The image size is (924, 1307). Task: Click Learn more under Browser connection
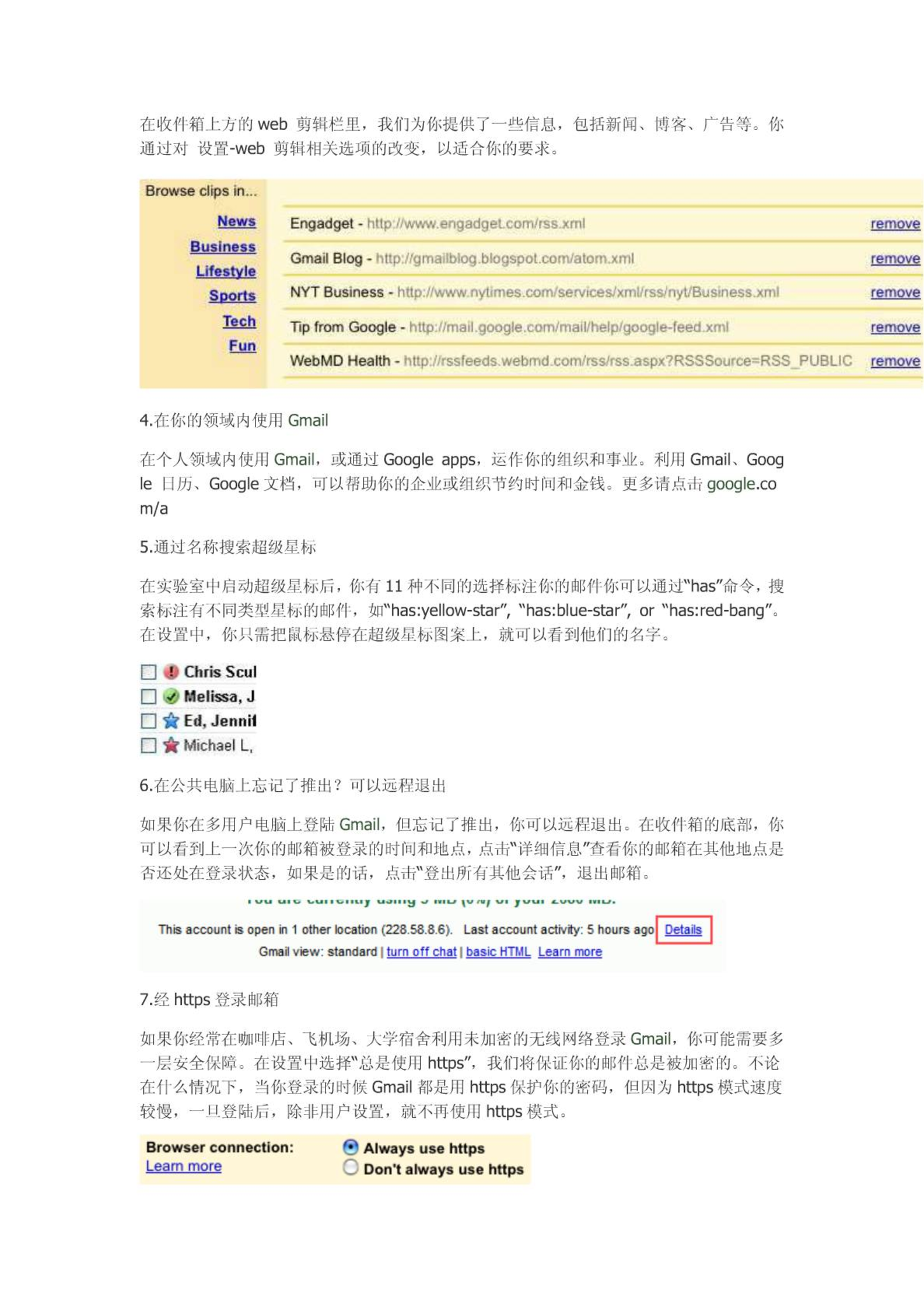tap(184, 1166)
